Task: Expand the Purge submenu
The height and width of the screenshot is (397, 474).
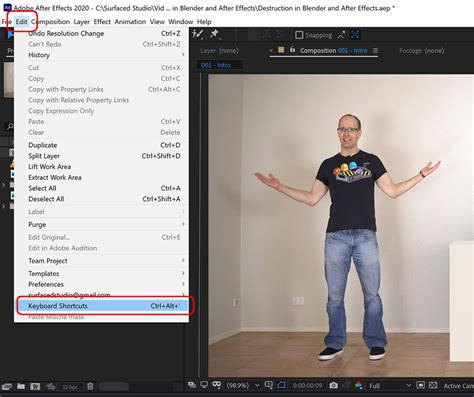Action: [x=102, y=224]
